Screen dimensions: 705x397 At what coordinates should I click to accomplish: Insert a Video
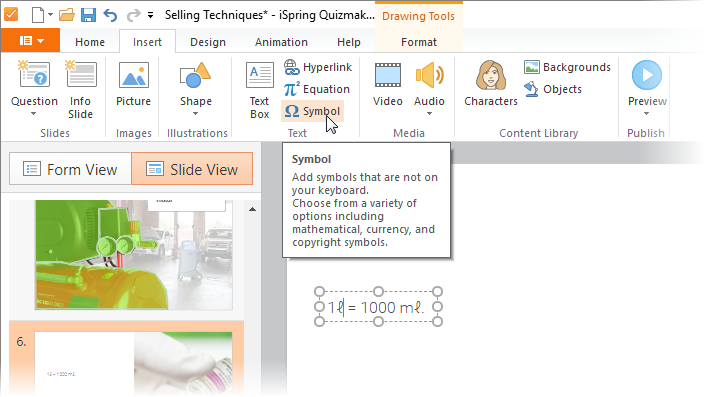click(388, 84)
